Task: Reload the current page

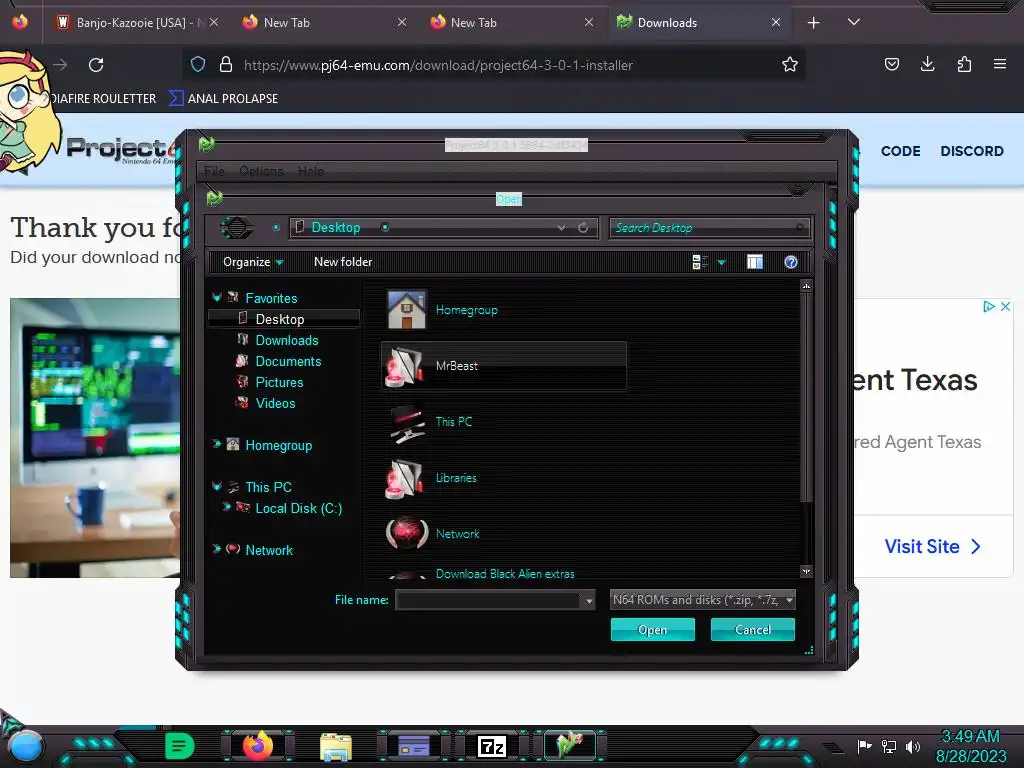Action: pos(96,65)
